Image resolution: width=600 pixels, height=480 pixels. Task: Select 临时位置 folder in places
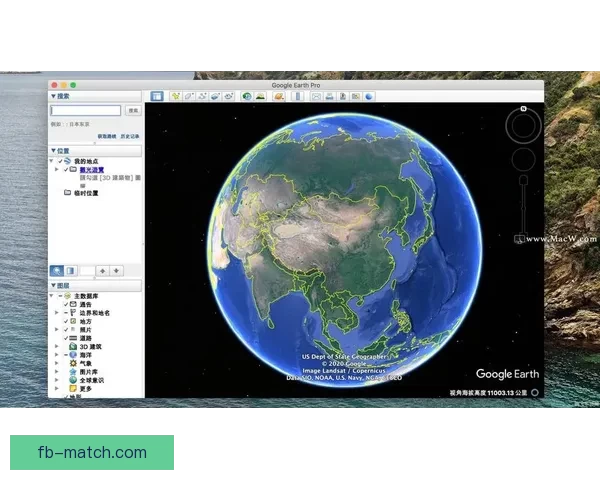coord(84,193)
